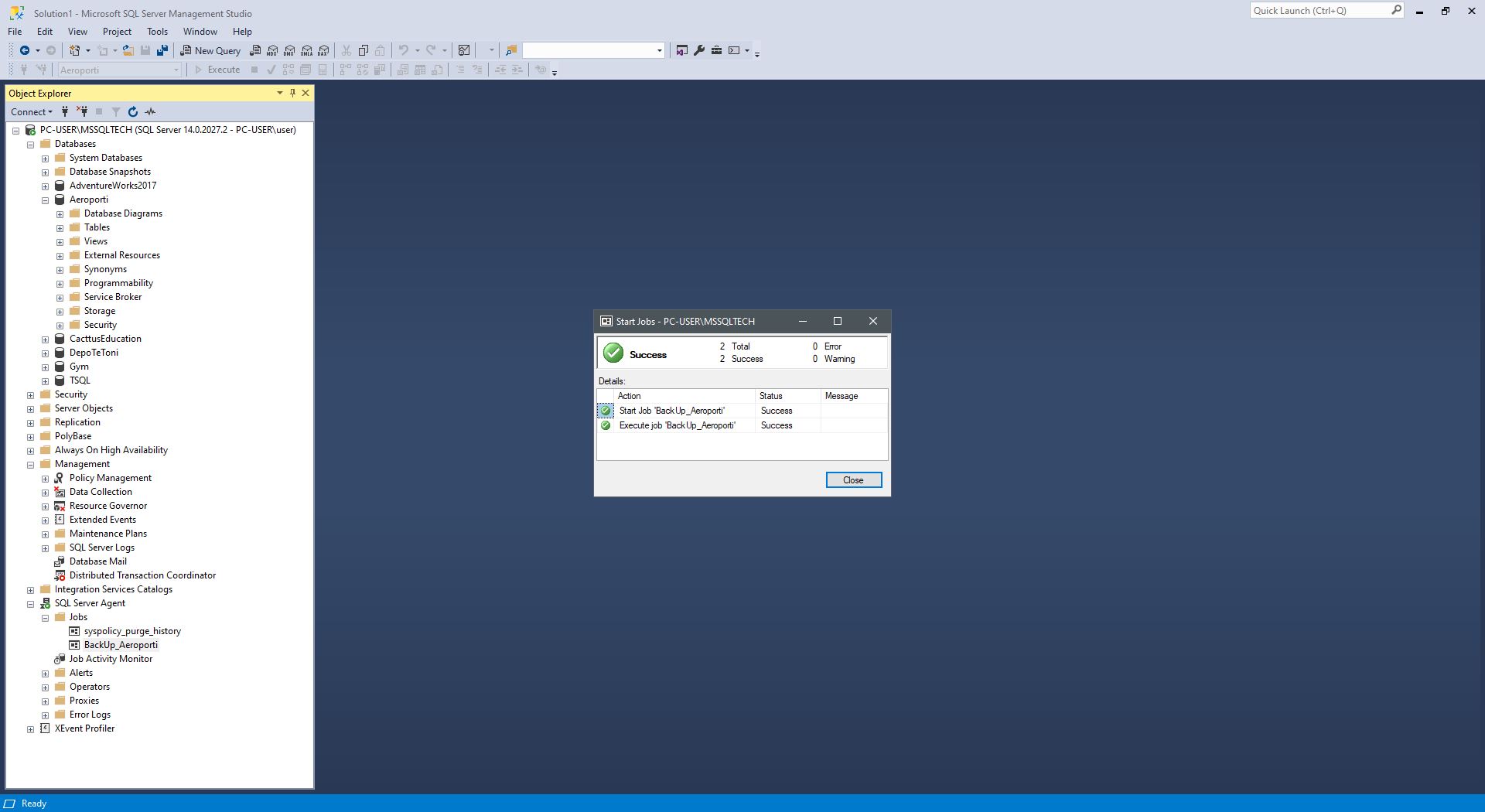1485x812 pixels.
Task: Select the syspolicy_purge_history job
Action: click(132, 631)
